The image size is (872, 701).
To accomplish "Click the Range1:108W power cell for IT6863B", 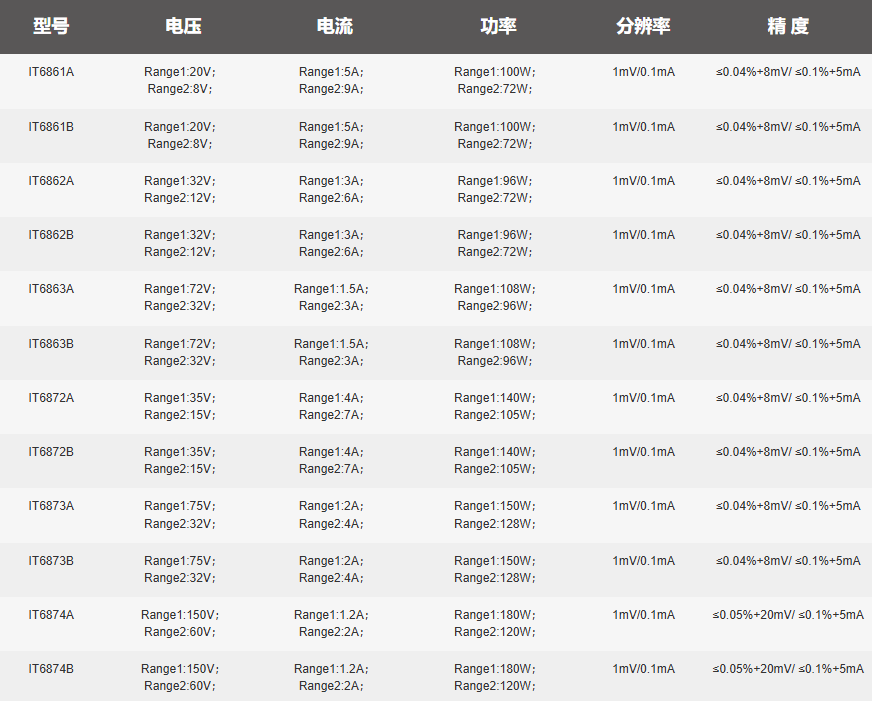I will coord(495,344).
